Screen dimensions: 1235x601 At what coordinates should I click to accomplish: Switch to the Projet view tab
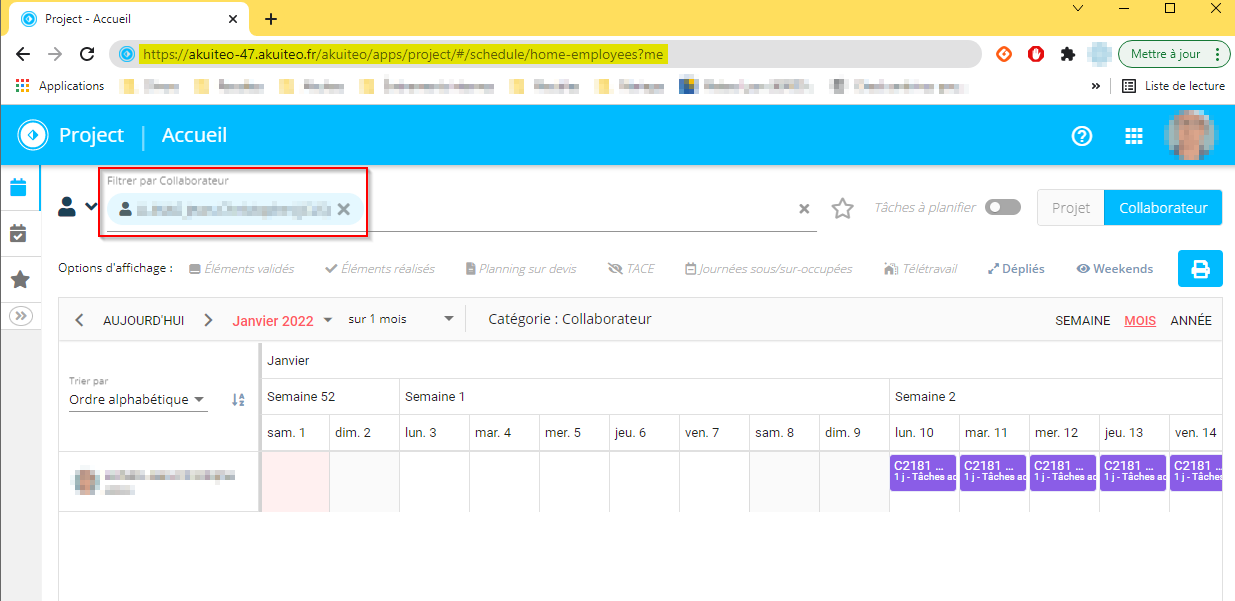[1070, 208]
